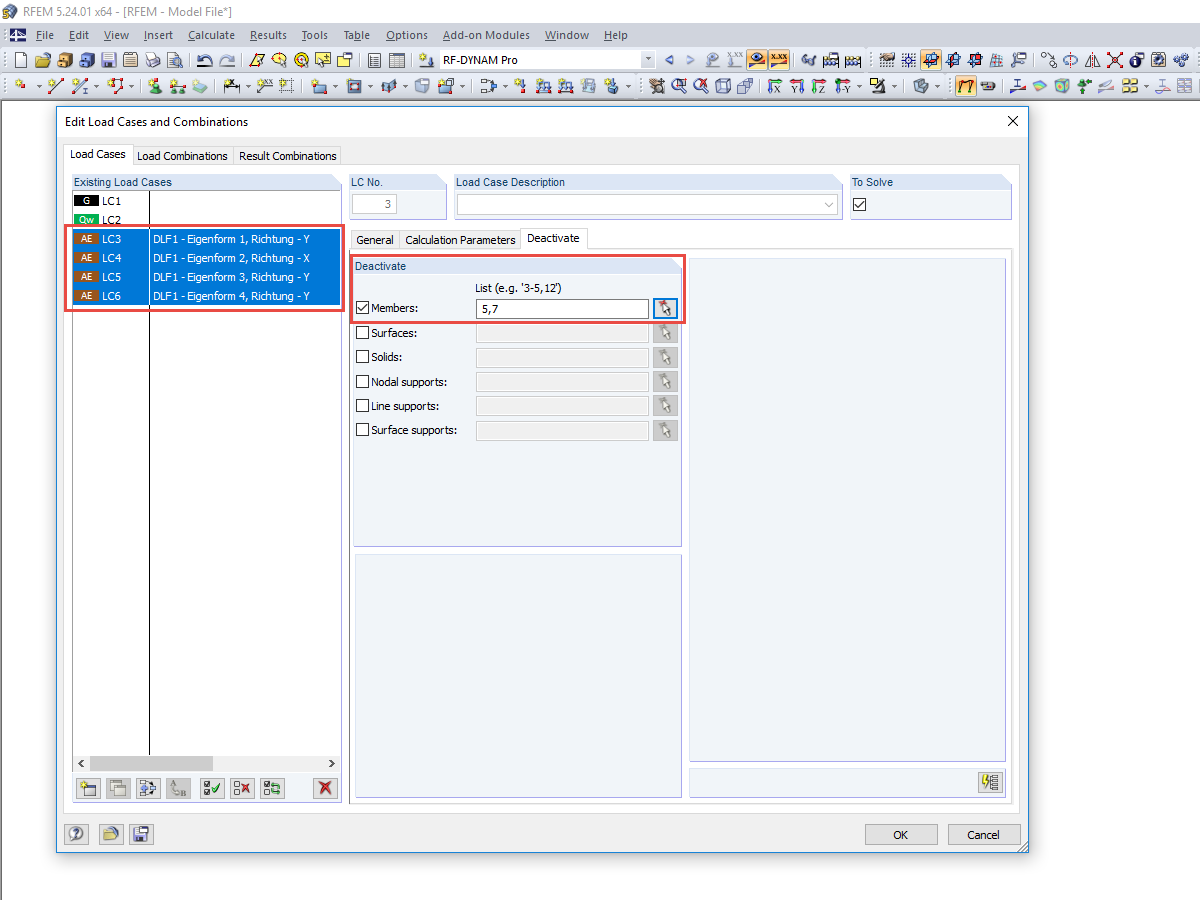Image resolution: width=1200 pixels, height=900 pixels.
Task: Open the Load Case Description dropdown
Action: click(x=828, y=203)
